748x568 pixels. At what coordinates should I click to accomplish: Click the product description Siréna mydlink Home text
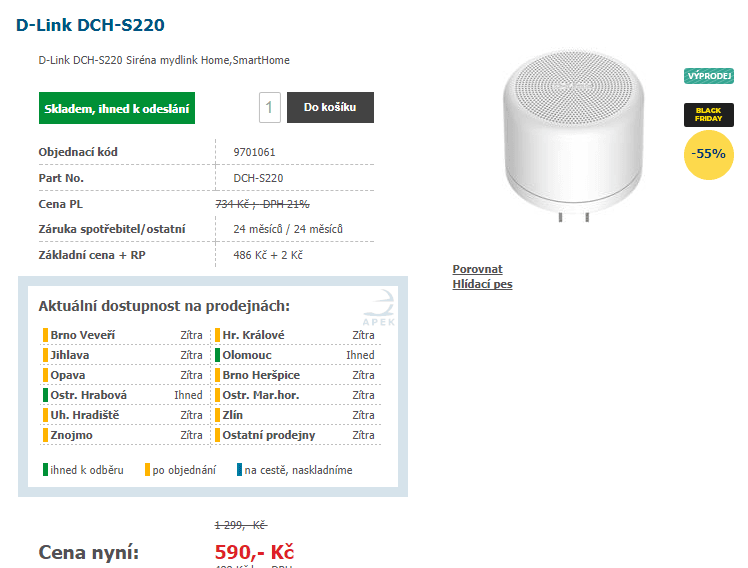pos(164,60)
